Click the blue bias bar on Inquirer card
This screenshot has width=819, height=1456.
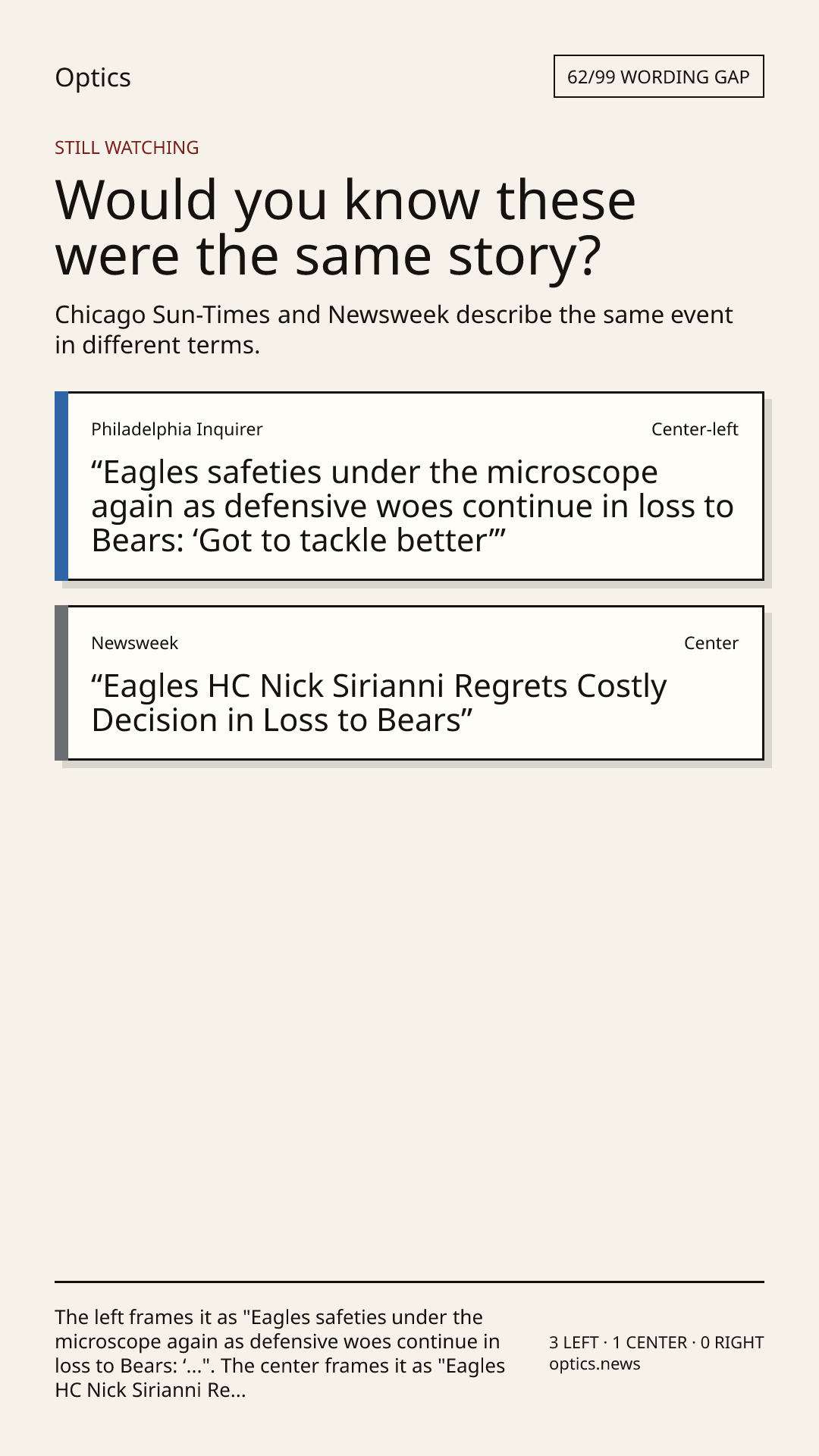click(x=61, y=486)
